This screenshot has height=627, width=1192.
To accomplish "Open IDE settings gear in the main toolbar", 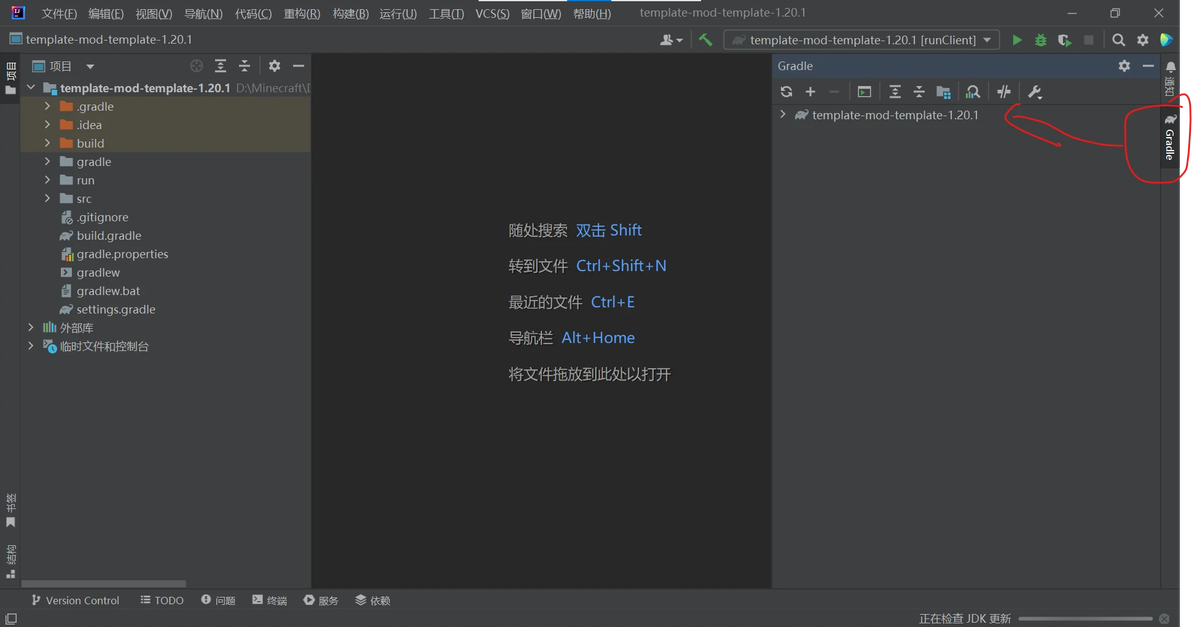I will click(x=1143, y=40).
